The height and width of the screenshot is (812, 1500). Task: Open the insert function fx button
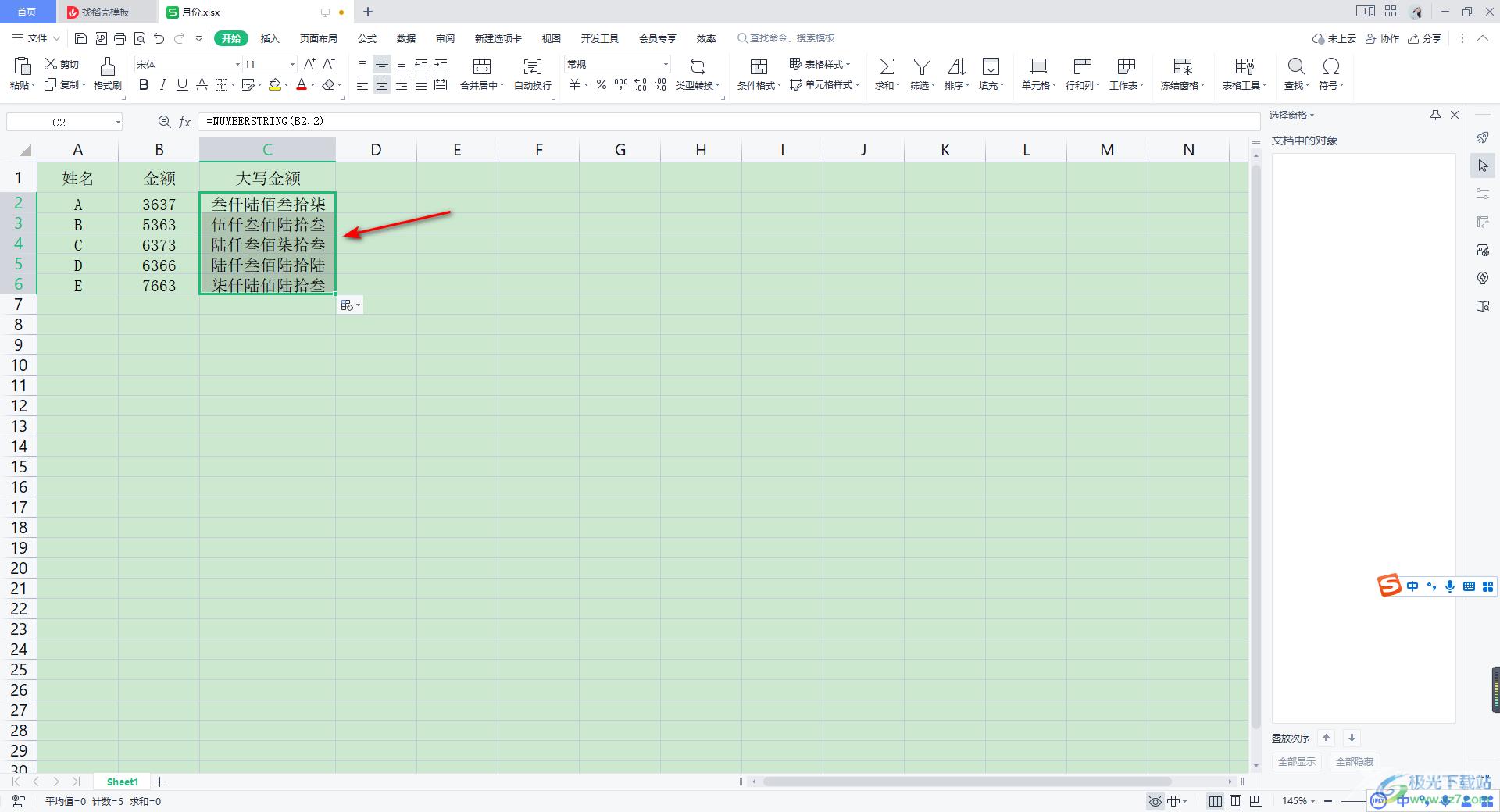point(185,122)
